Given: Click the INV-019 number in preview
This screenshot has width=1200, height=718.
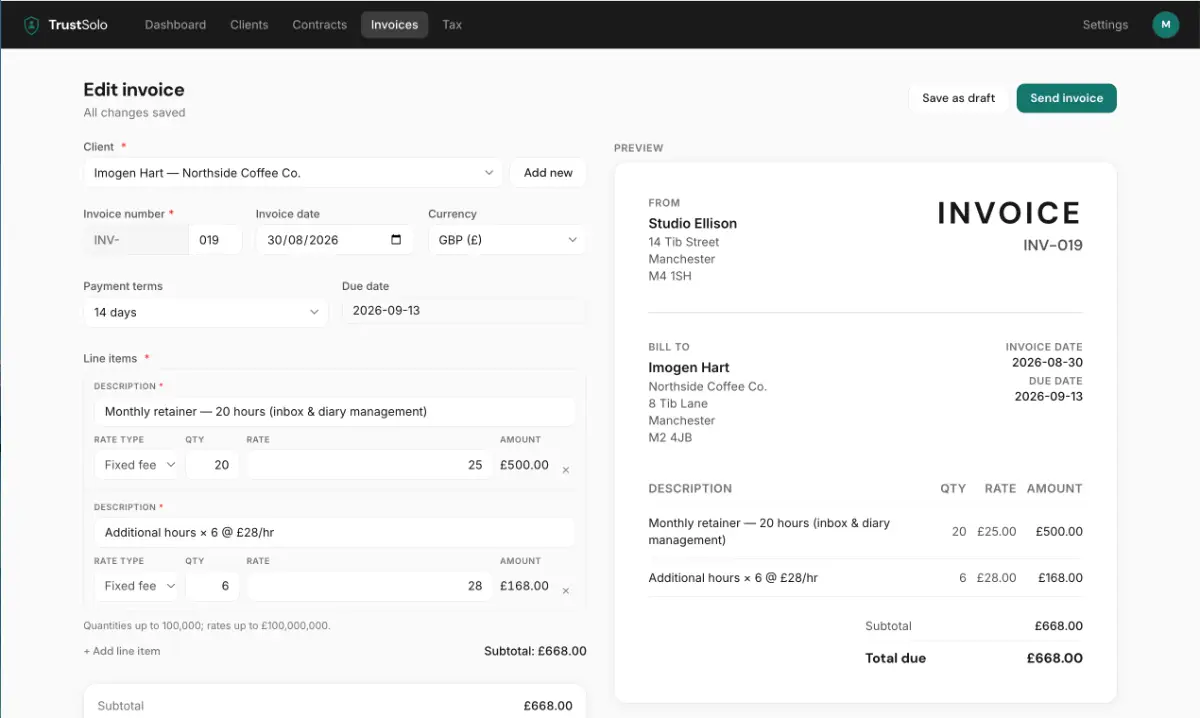Looking at the screenshot, I should click(x=1052, y=245).
